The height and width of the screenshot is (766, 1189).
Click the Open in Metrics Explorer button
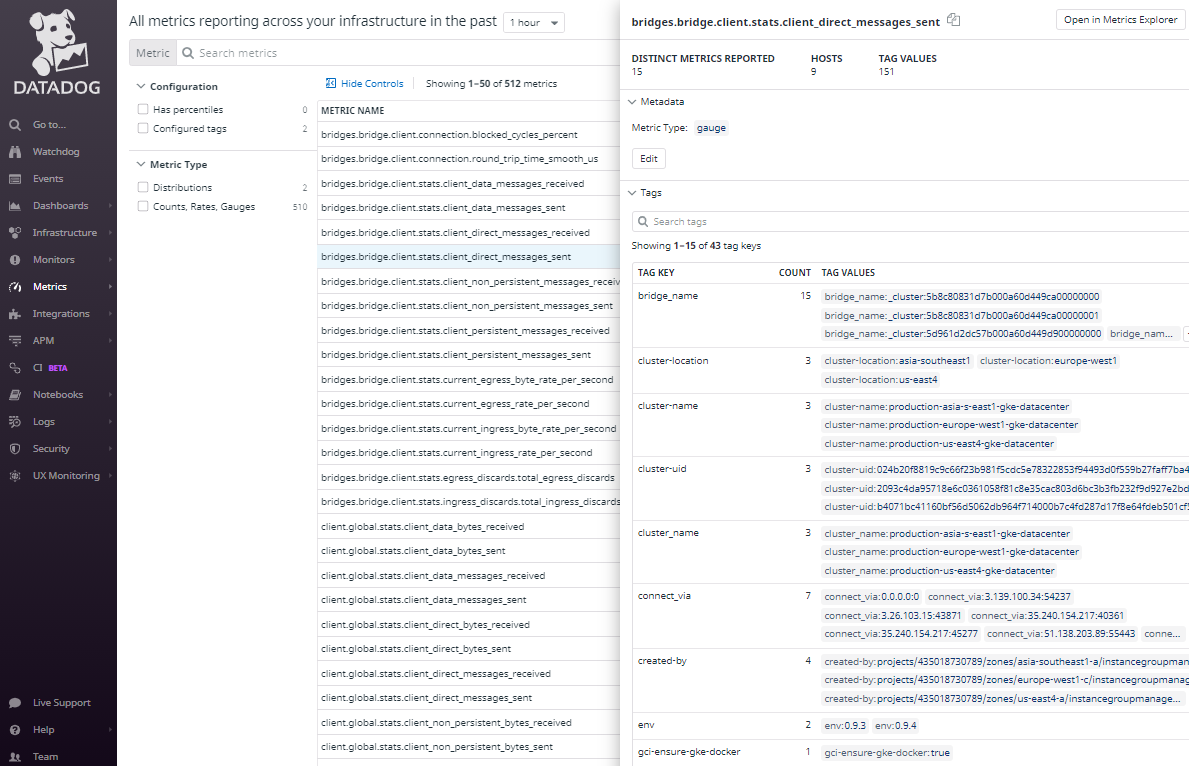pos(1120,20)
